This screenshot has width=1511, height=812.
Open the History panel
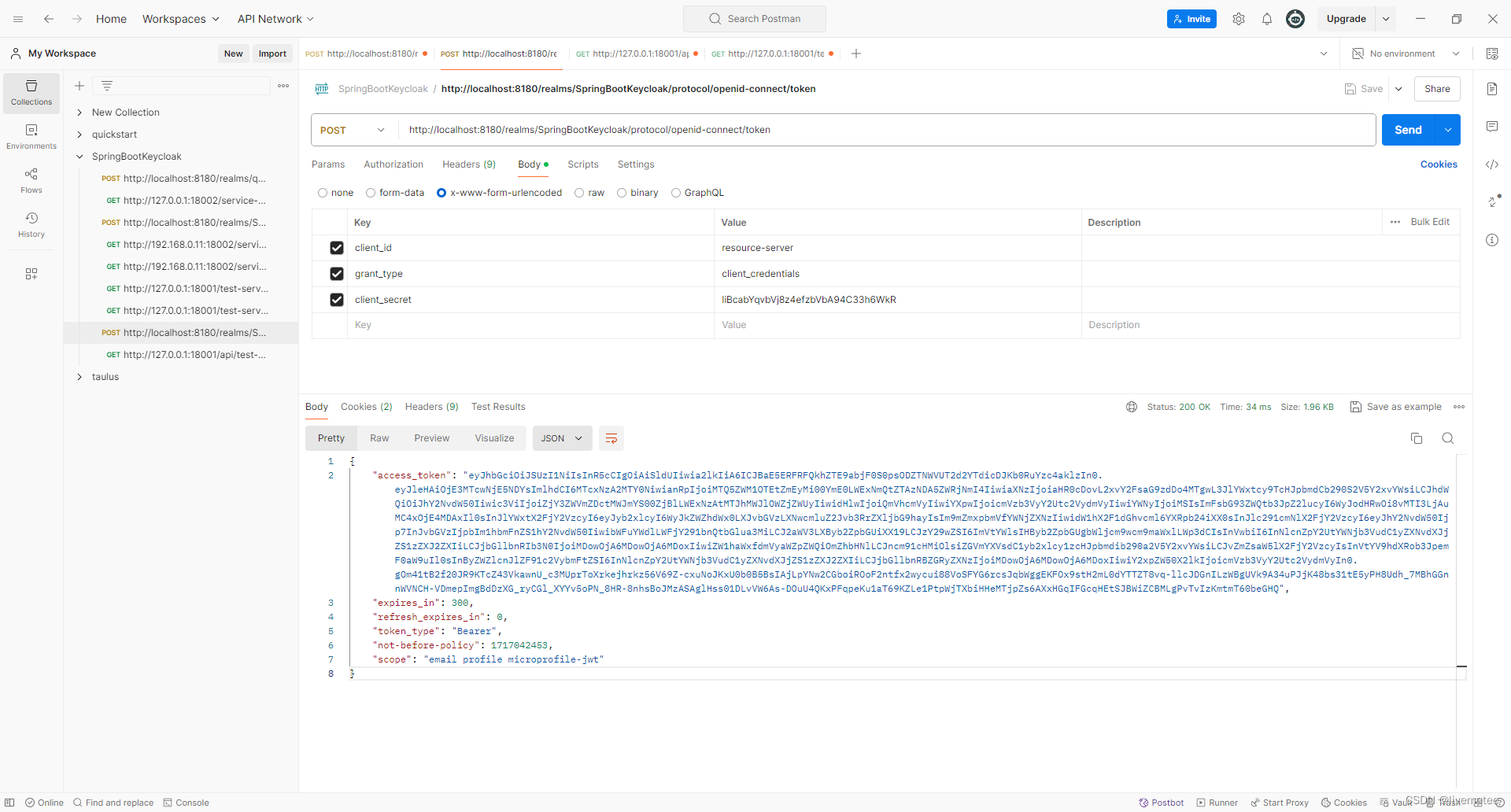tap(31, 223)
